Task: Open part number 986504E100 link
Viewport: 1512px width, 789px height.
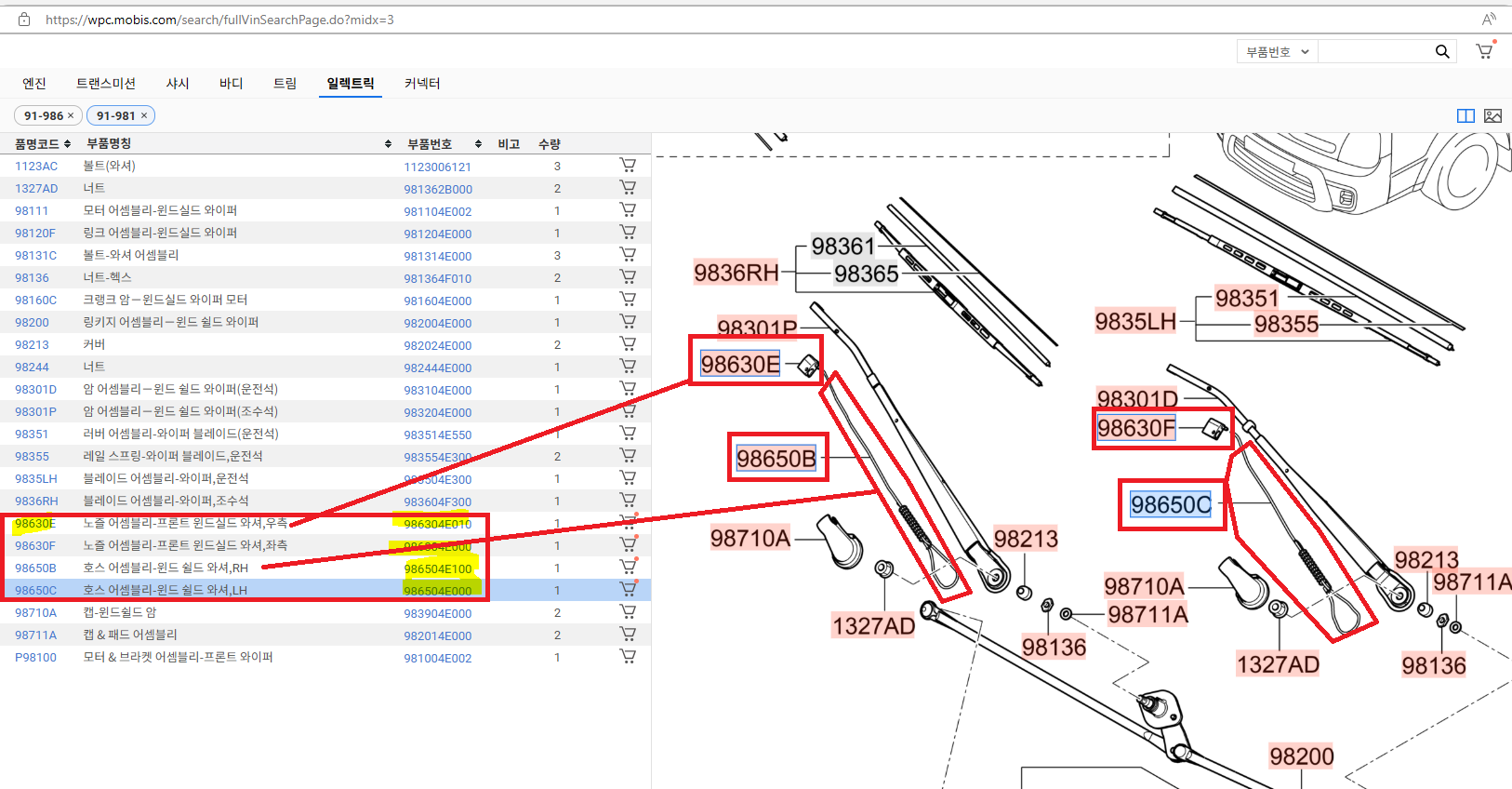Action: click(438, 569)
